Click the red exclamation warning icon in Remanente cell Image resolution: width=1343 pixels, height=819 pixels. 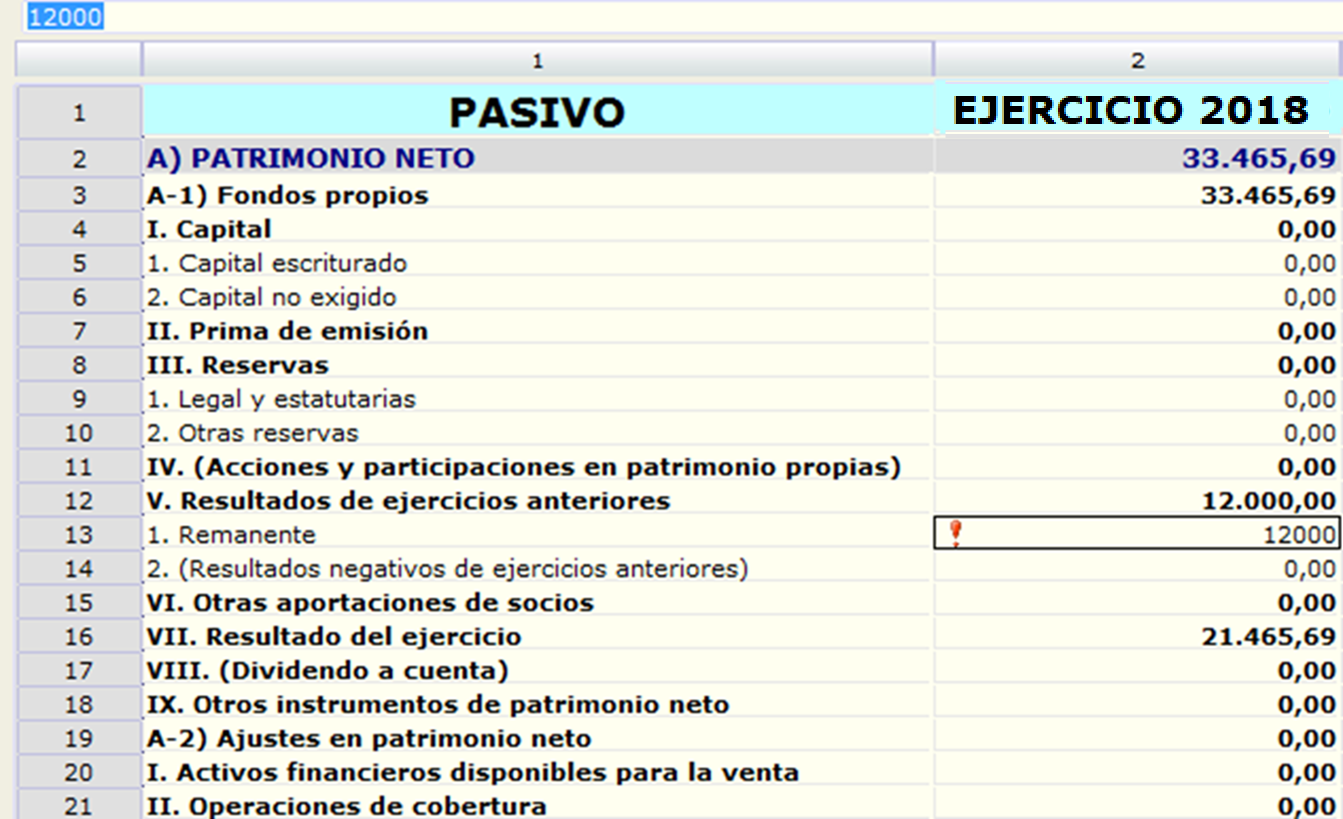pos(955,534)
